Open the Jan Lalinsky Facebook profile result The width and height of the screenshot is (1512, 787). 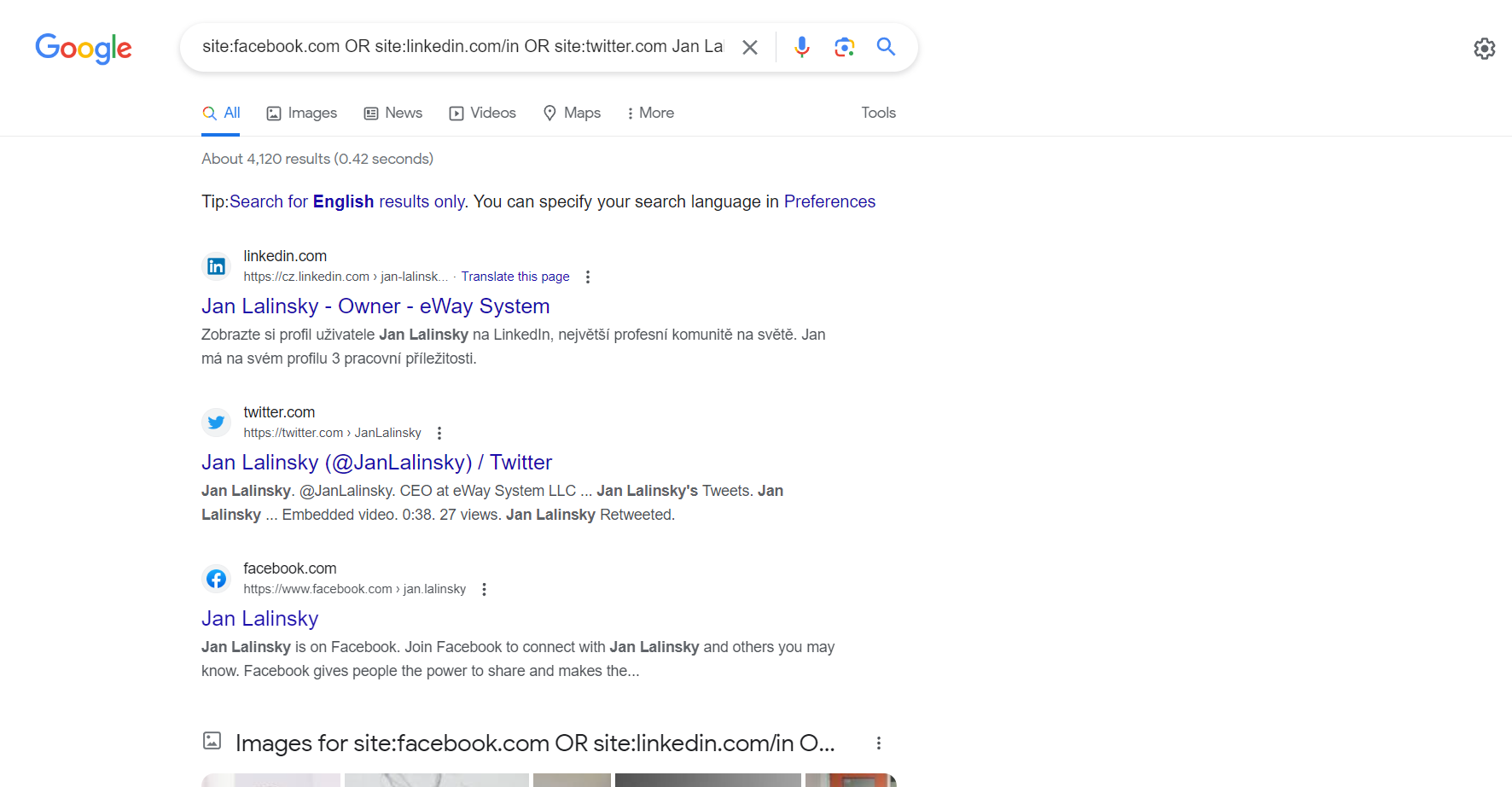259,618
